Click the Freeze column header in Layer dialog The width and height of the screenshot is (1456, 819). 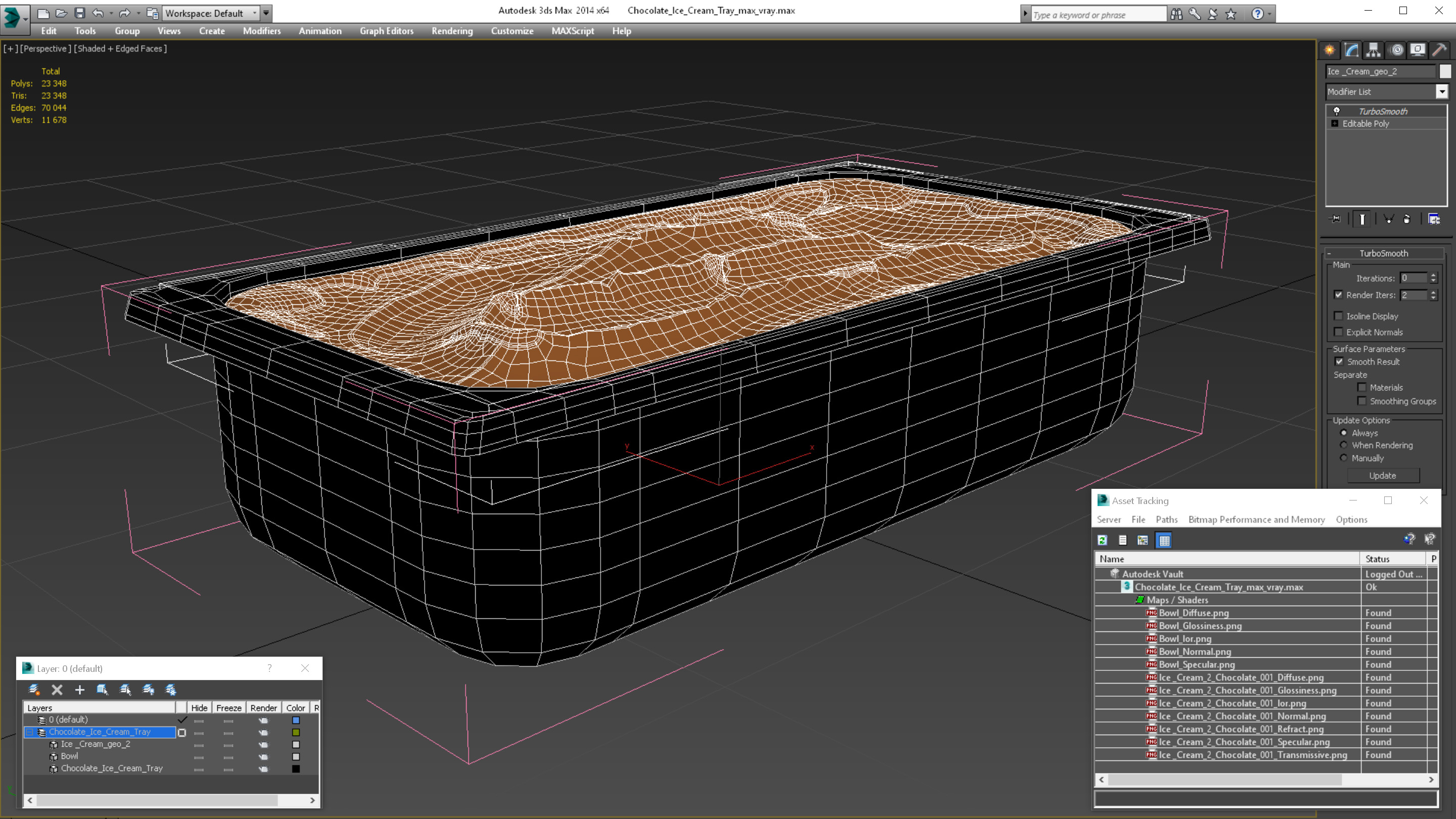pyautogui.click(x=229, y=708)
